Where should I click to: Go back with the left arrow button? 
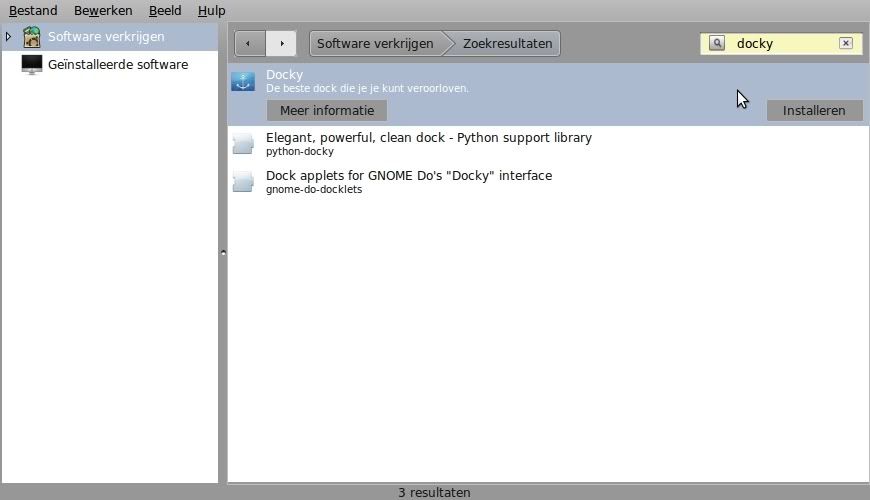coord(250,44)
